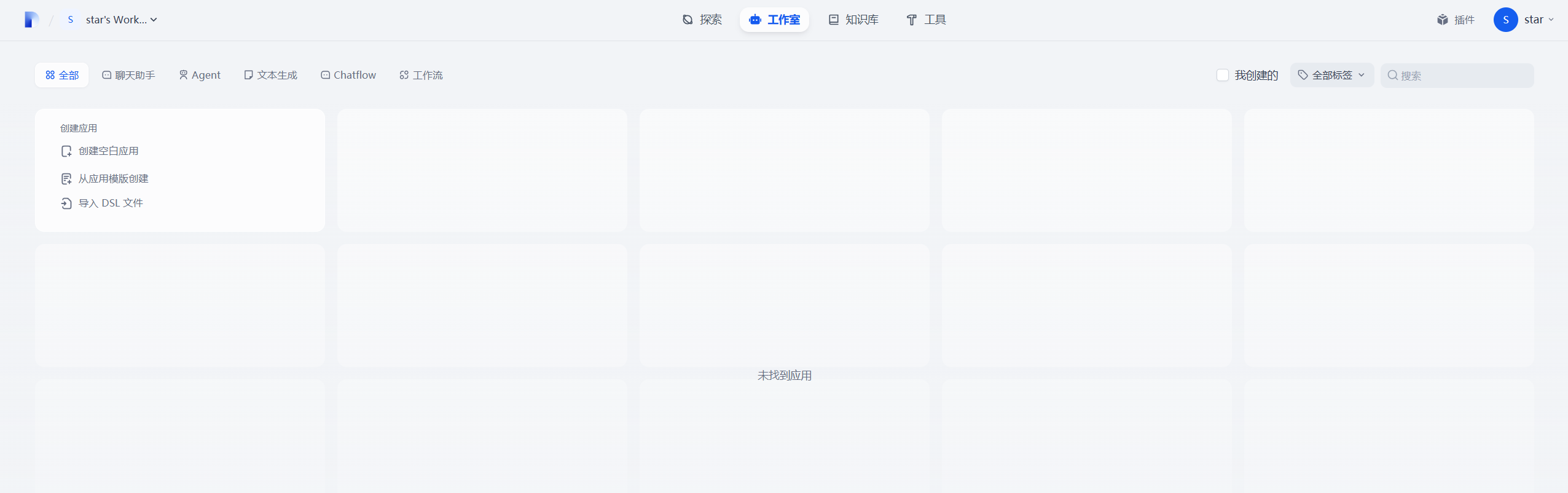Switch to the 探索 tab
Image resolution: width=1568 pixels, height=493 pixels.
[702, 20]
